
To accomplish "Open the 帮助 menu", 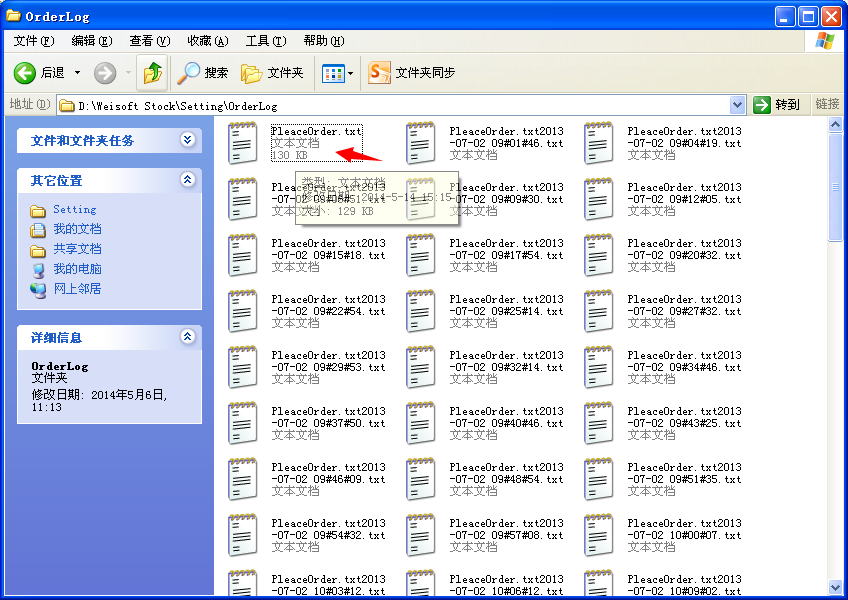I will (x=323, y=41).
